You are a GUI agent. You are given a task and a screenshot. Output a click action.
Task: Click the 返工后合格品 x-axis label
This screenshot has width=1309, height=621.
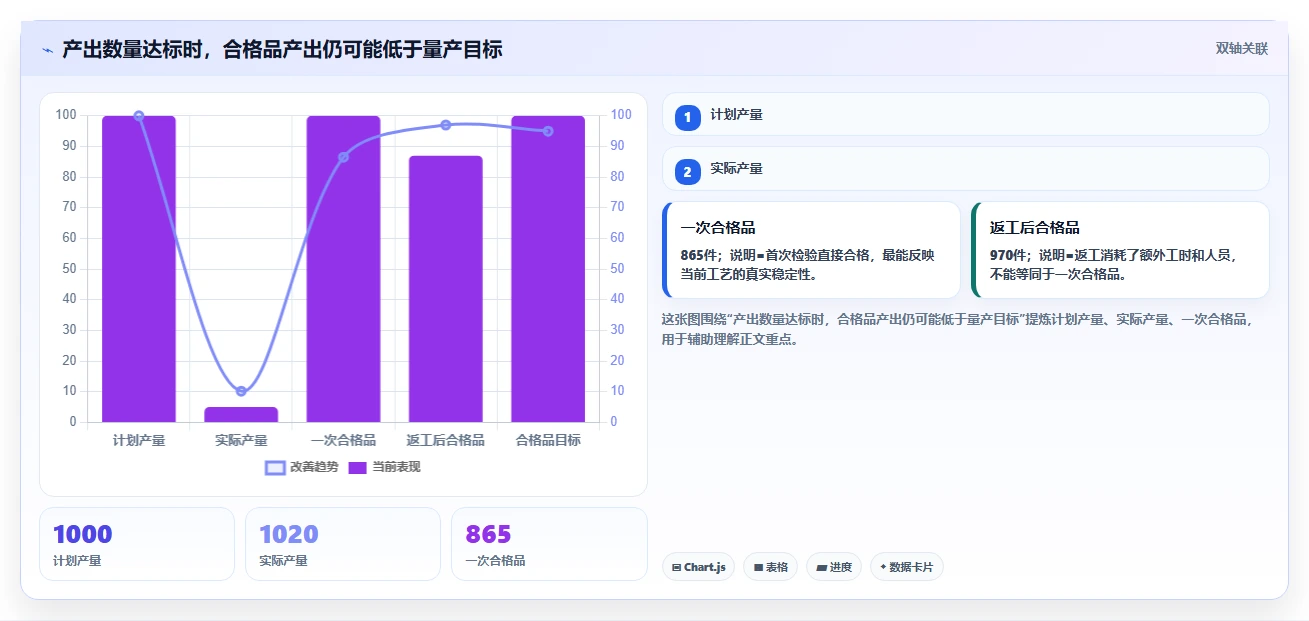(x=446, y=440)
